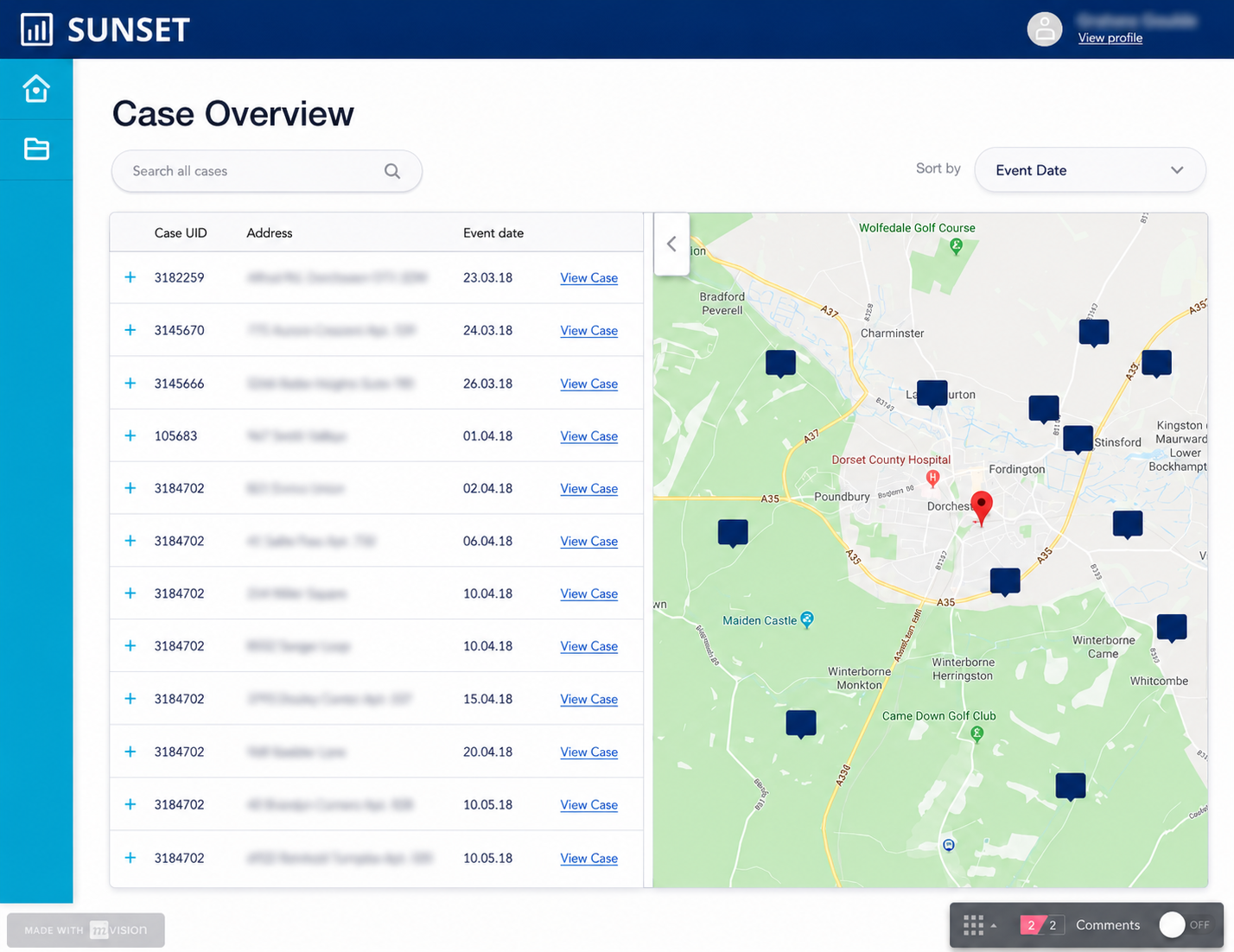Expand case 3145670 row
This screenshot has width=1234, height=952.
pos(130,330)
